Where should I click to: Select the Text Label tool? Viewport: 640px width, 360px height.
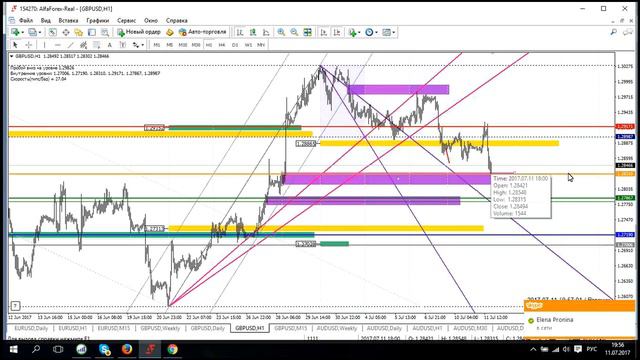[122, 45]
